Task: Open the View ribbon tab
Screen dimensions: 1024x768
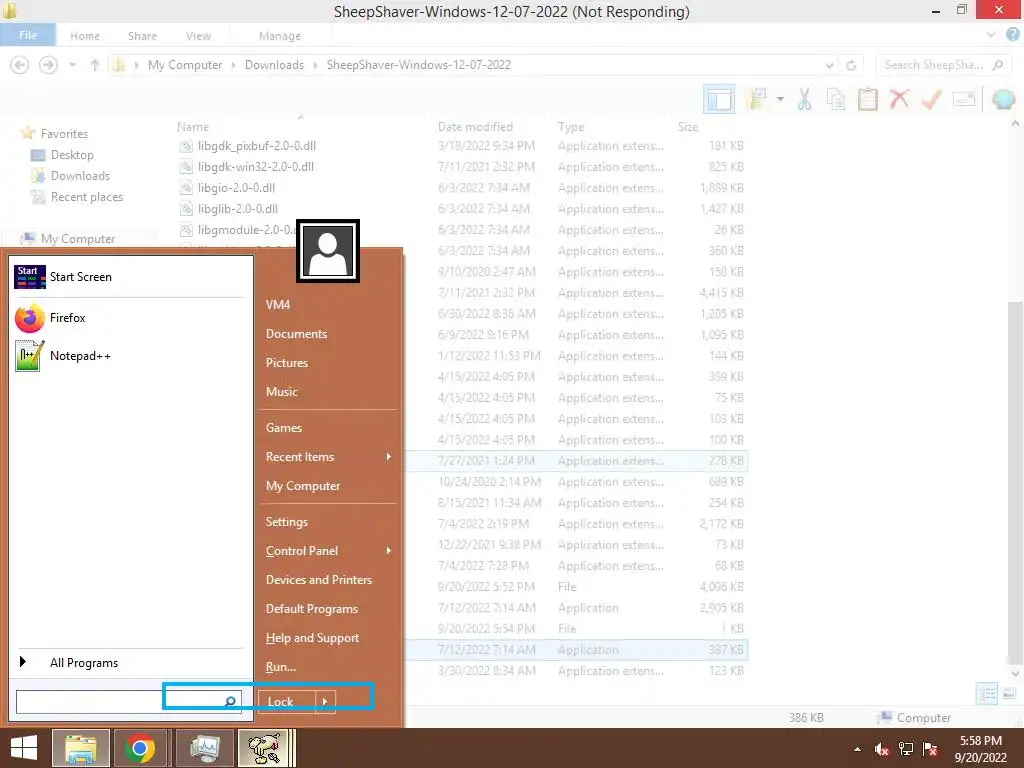Action: click(198, 36)
